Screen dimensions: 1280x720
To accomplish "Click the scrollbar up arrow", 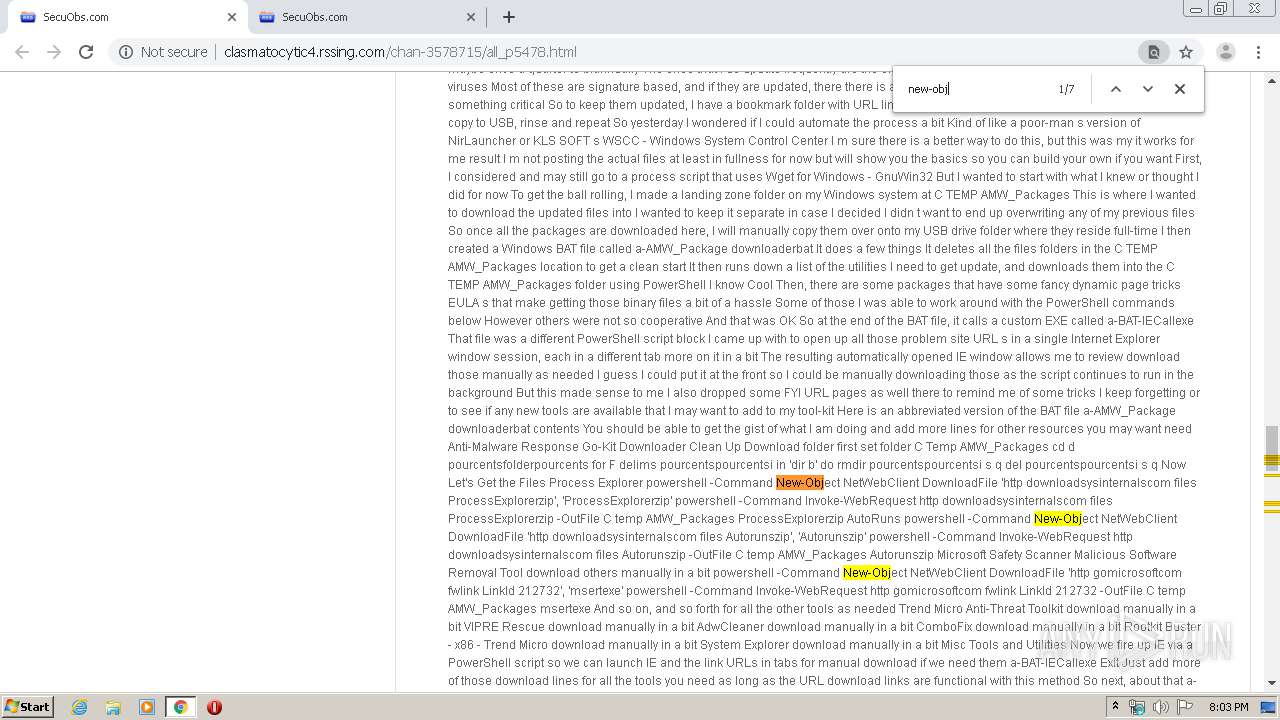I will (x=1272, y=79).
